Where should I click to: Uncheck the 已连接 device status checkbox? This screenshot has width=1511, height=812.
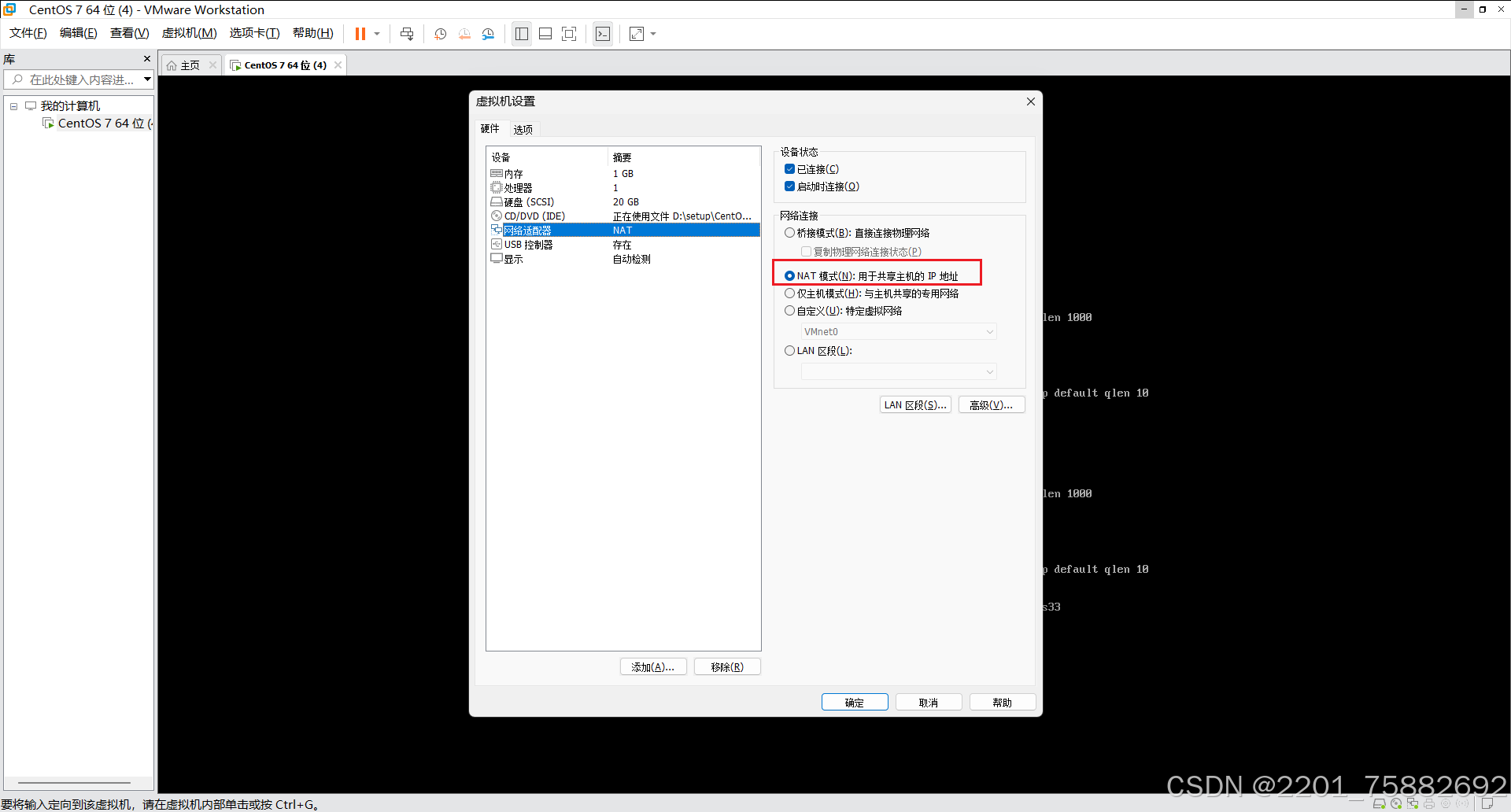point(789,168)
